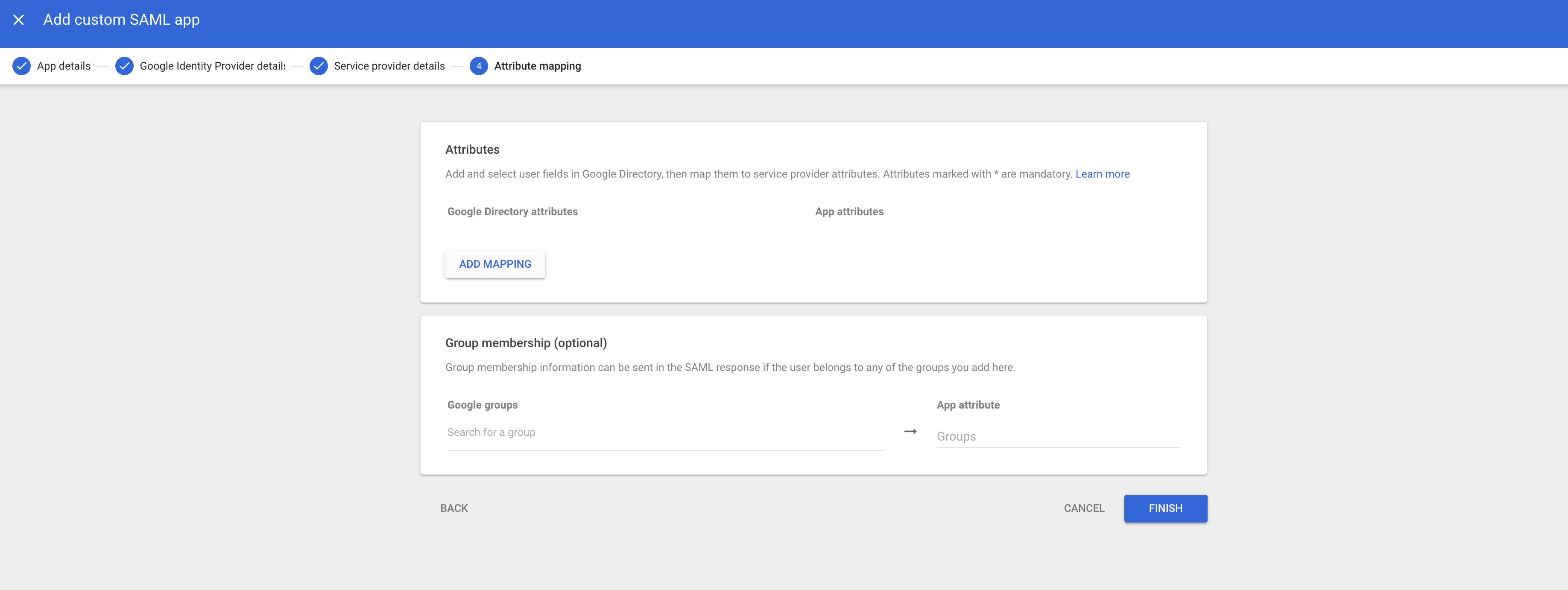Switch to Service provider details step
The height and width of the screenshot is (590, 1568).
[389, 66]
